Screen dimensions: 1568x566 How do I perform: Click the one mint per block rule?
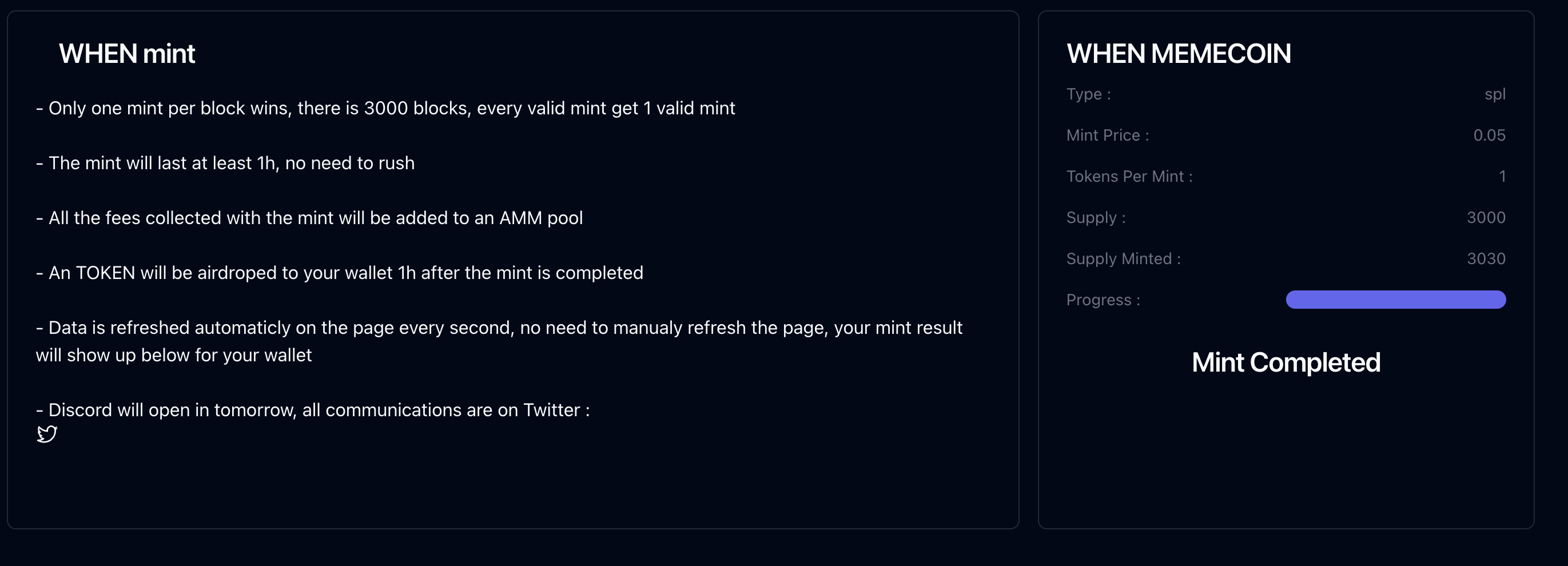tap(385, 108)
